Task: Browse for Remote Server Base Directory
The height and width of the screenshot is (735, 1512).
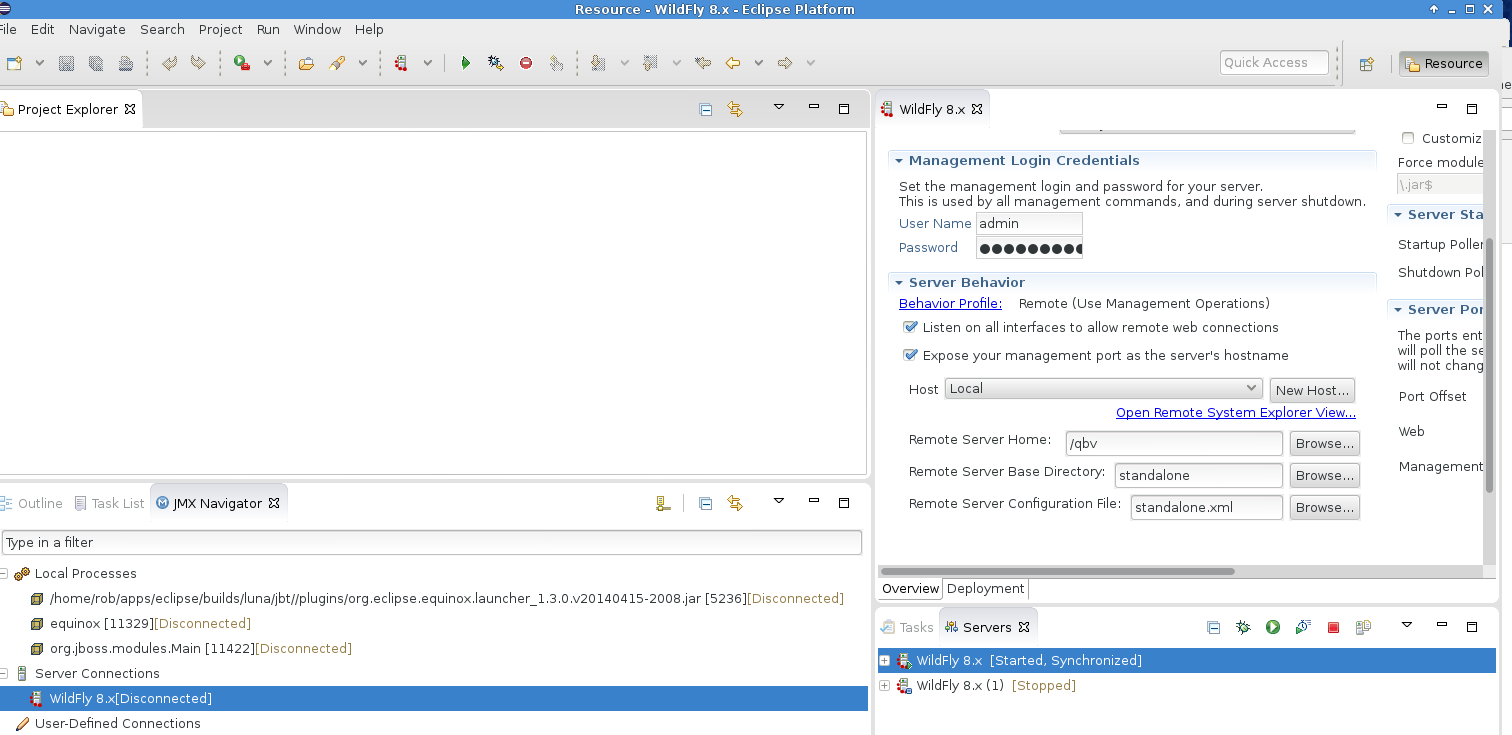Action: point(1325,475)
